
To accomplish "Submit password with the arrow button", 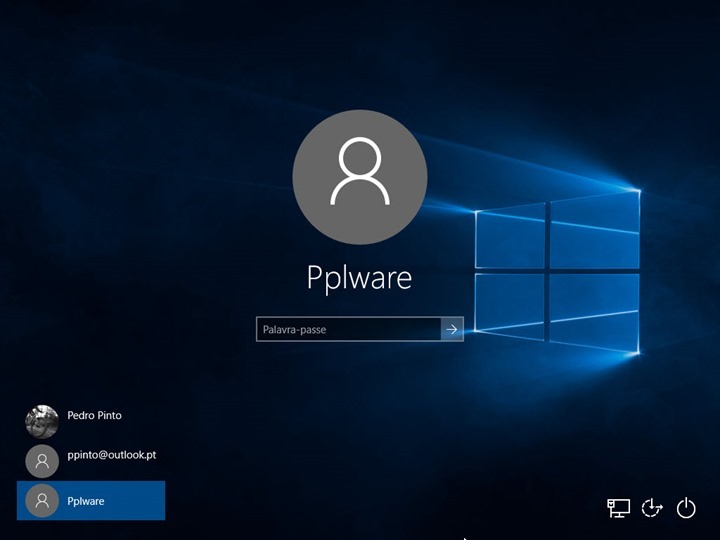I will click(x=452, y=329).
